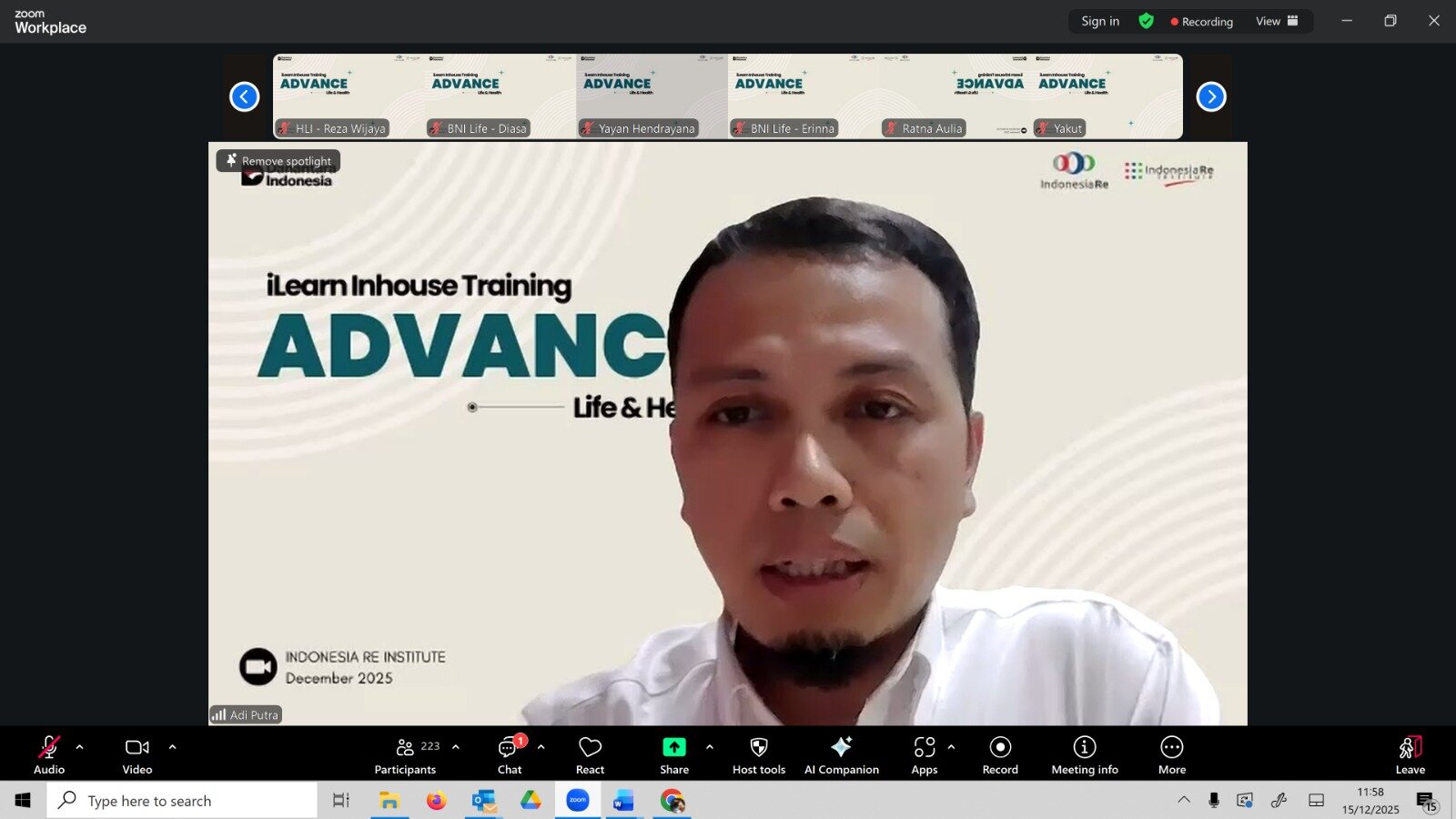The width and height of the screenshot is (1456, 819).
Task: Open the Chat panel
Action: click(x=509, y=754)
